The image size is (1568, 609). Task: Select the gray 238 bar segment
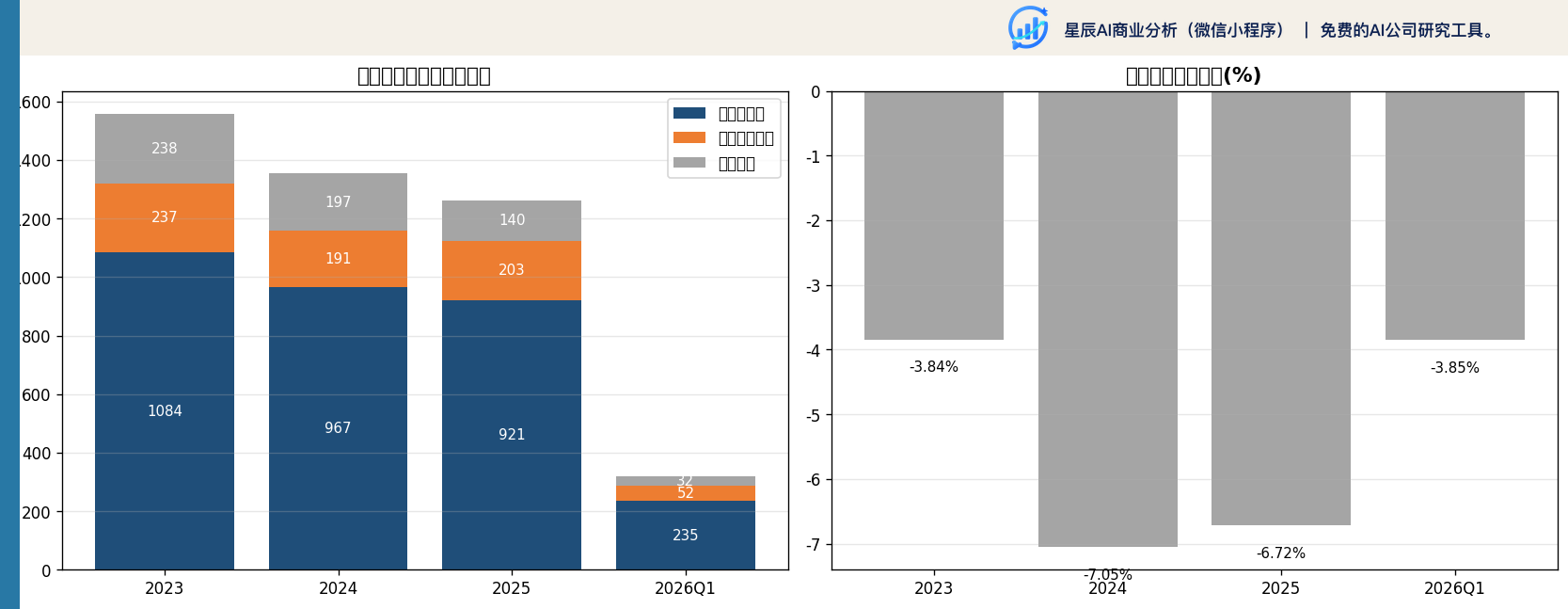click(x=165, y=149)
